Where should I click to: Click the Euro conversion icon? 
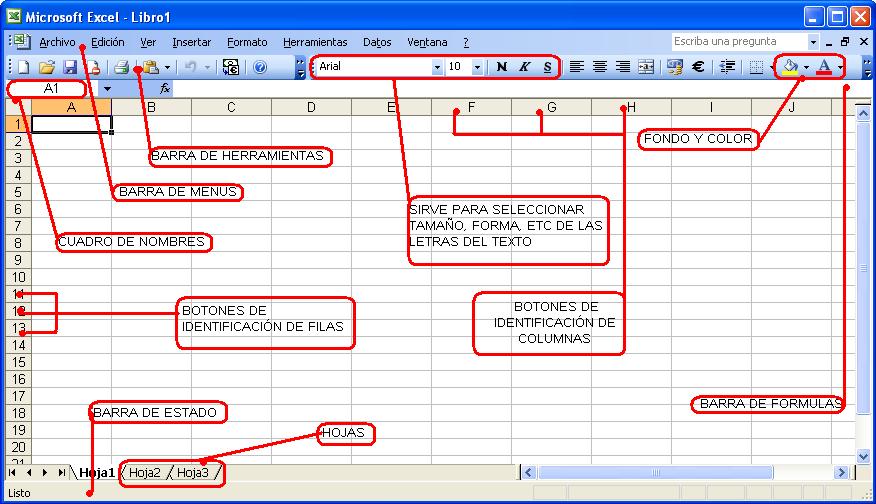click(x=231, y=68)
